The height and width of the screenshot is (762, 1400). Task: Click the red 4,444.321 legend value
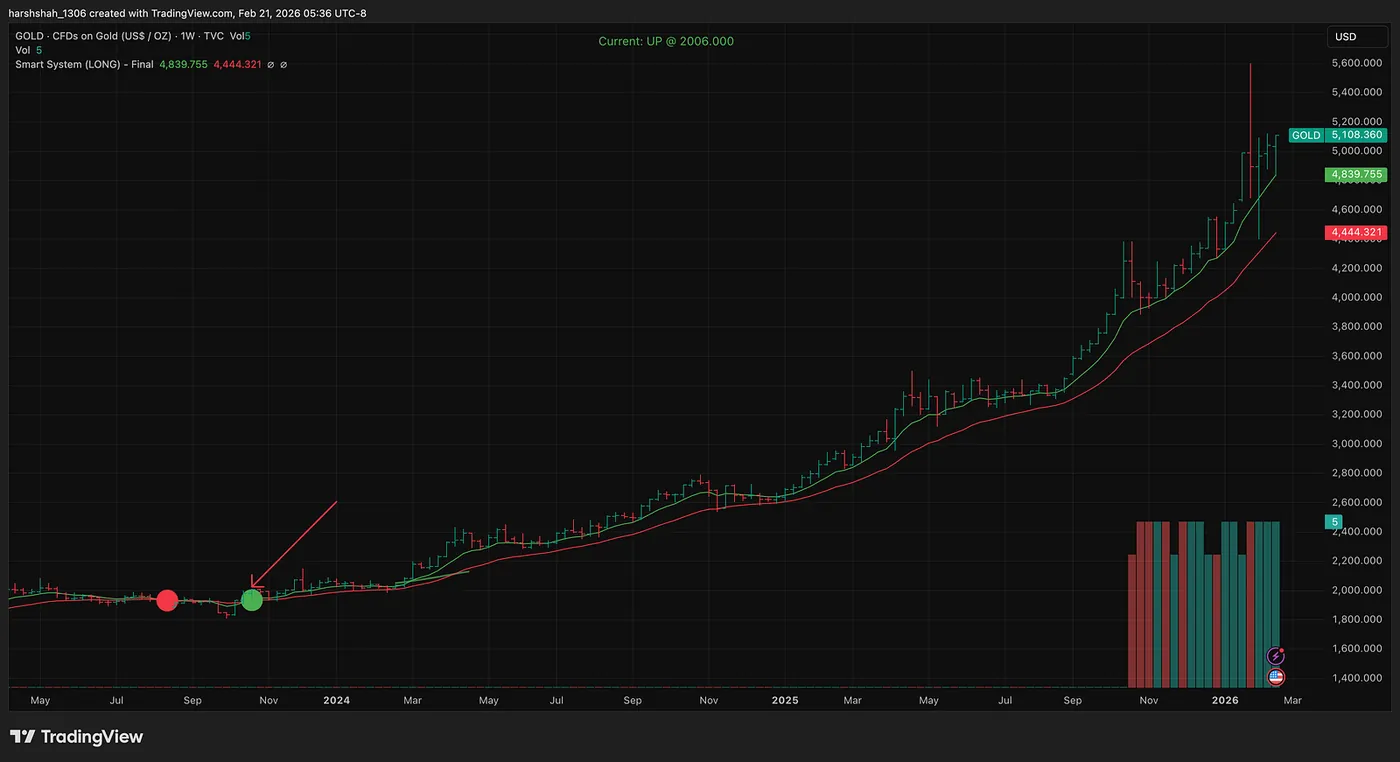point(237,64)
